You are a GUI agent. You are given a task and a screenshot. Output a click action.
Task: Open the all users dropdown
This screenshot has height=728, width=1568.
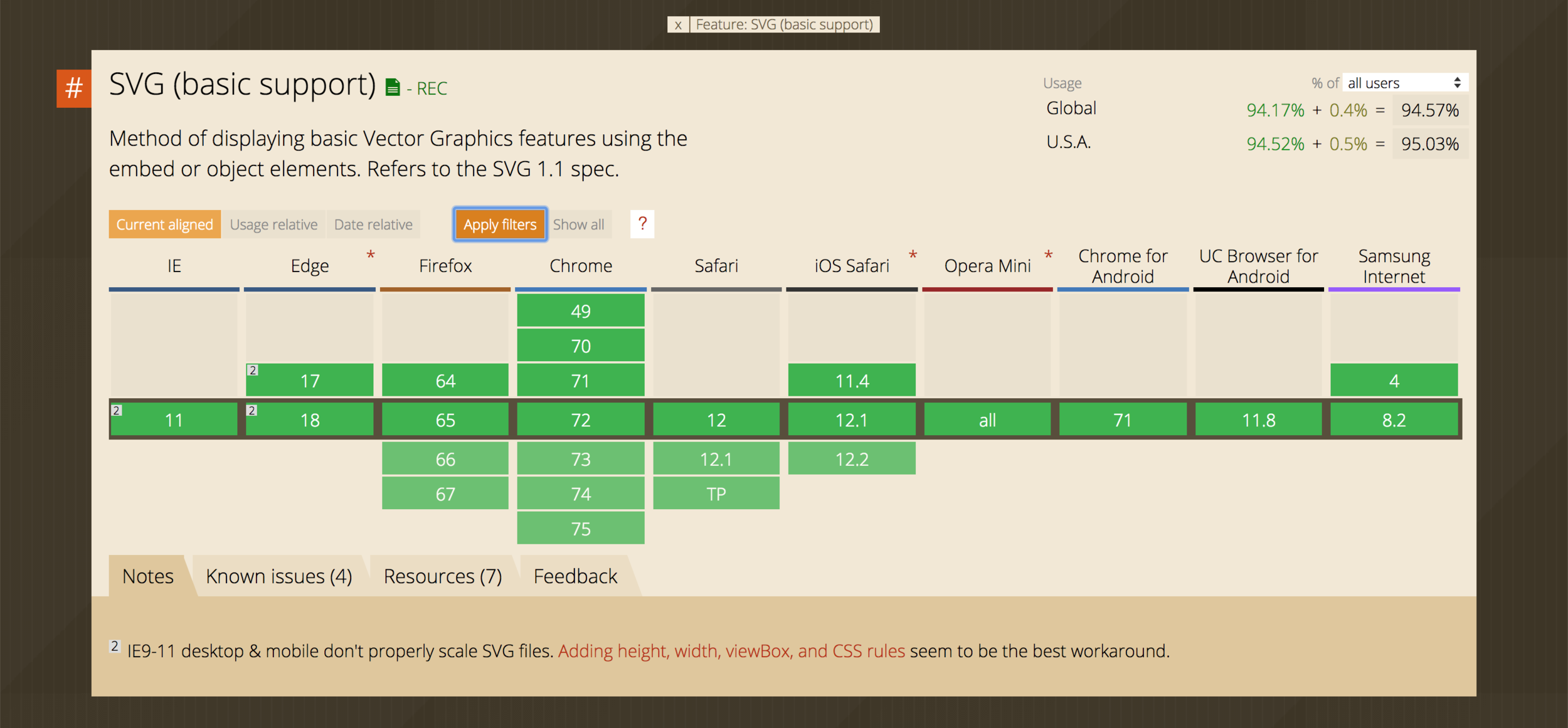pos(1404,83)
